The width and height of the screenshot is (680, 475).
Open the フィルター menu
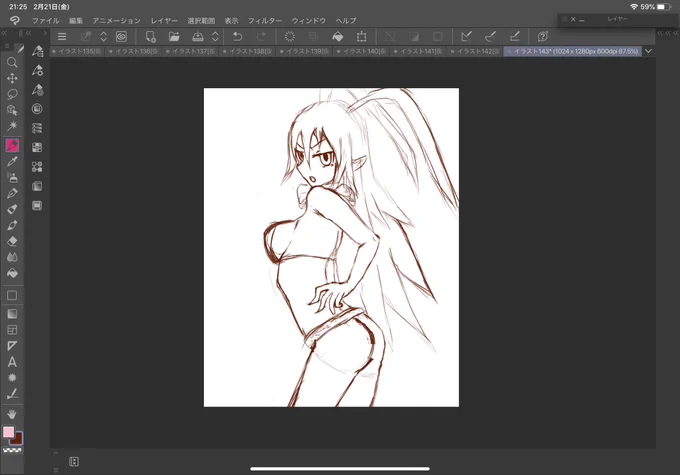pyautogui.click(x=265, y=20)
